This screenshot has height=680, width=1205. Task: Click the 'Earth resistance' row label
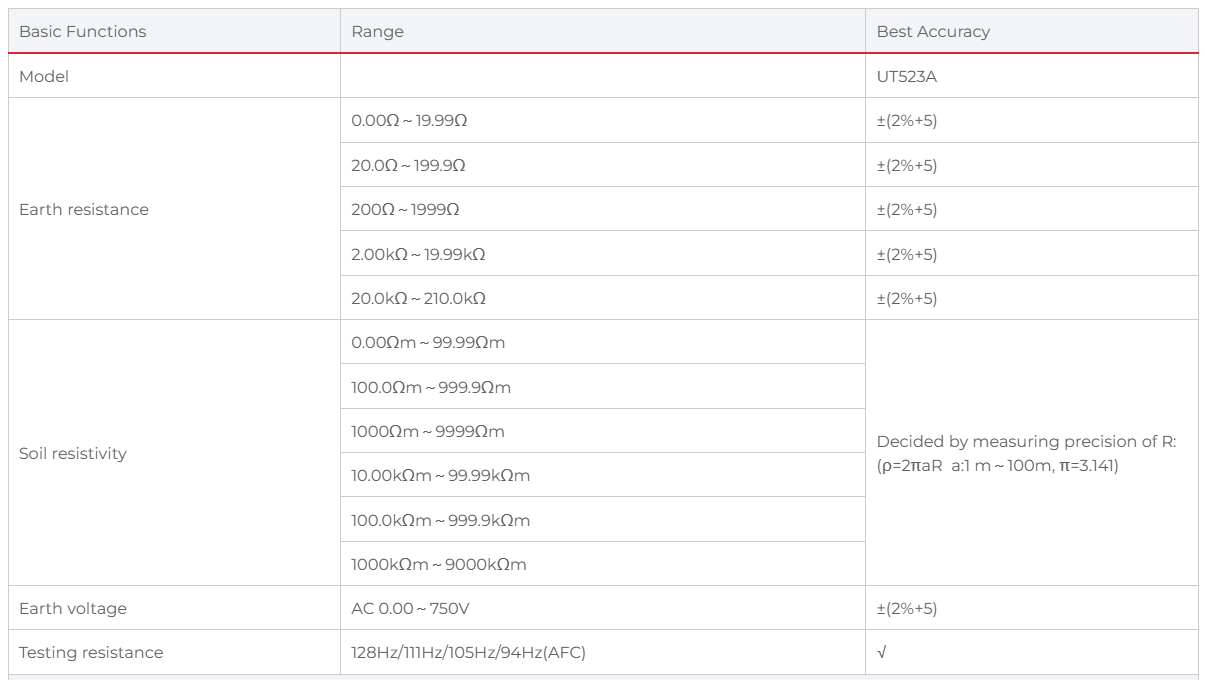84,209
